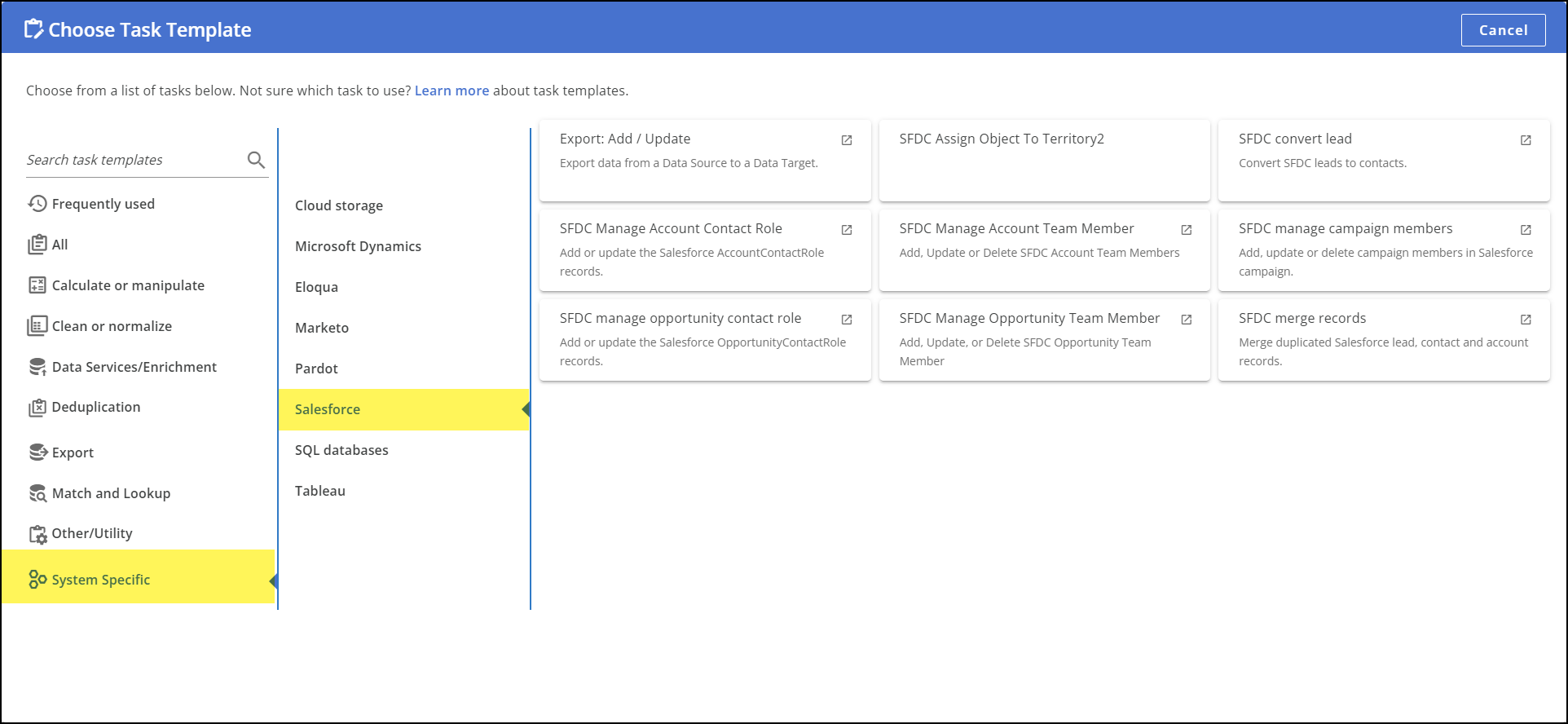Choose SQL databases subcategory
Screen dimensions: 1568x724
341,450
